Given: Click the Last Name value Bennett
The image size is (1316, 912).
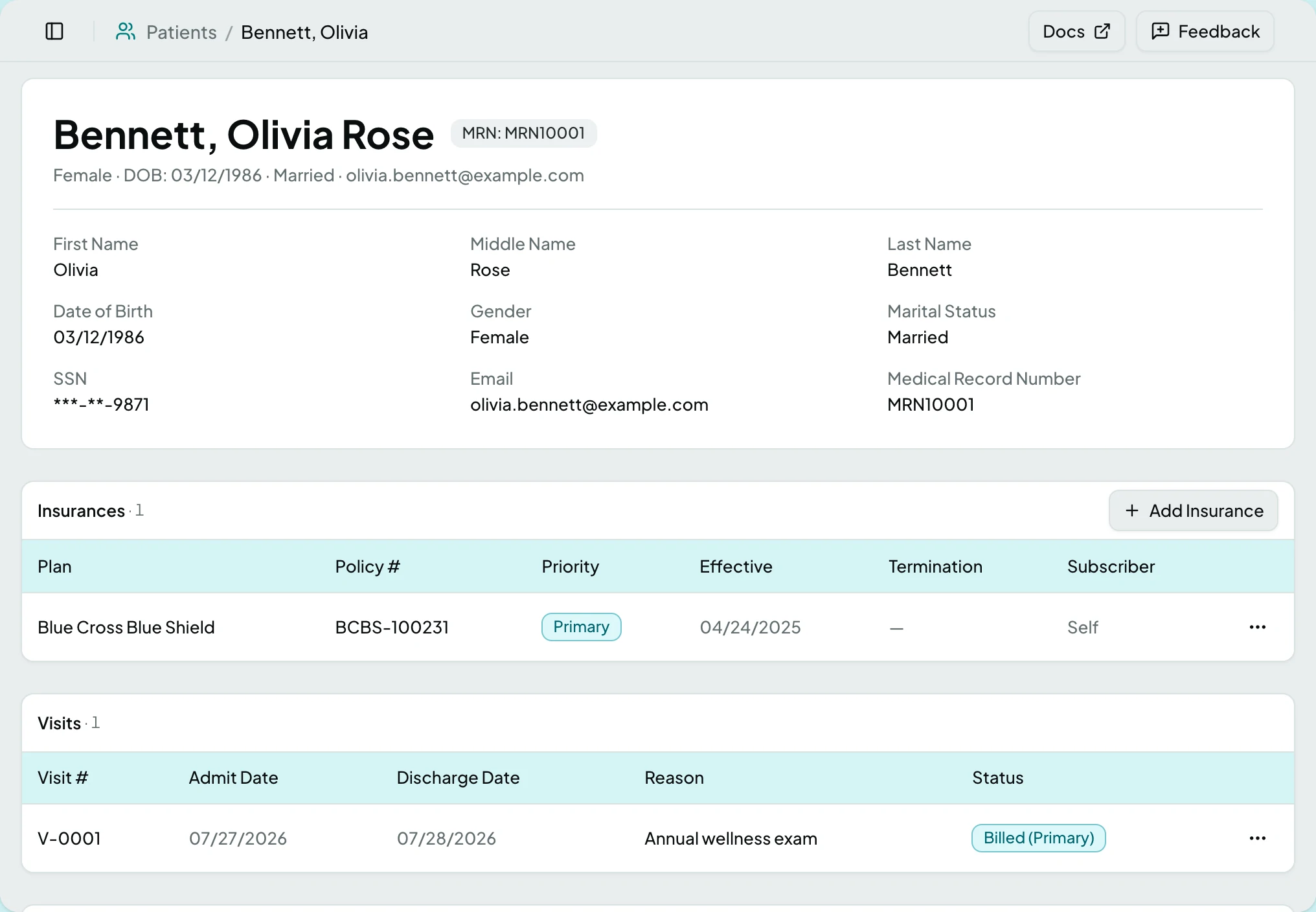Looking at the screenshot, I should tap(919, 269).
